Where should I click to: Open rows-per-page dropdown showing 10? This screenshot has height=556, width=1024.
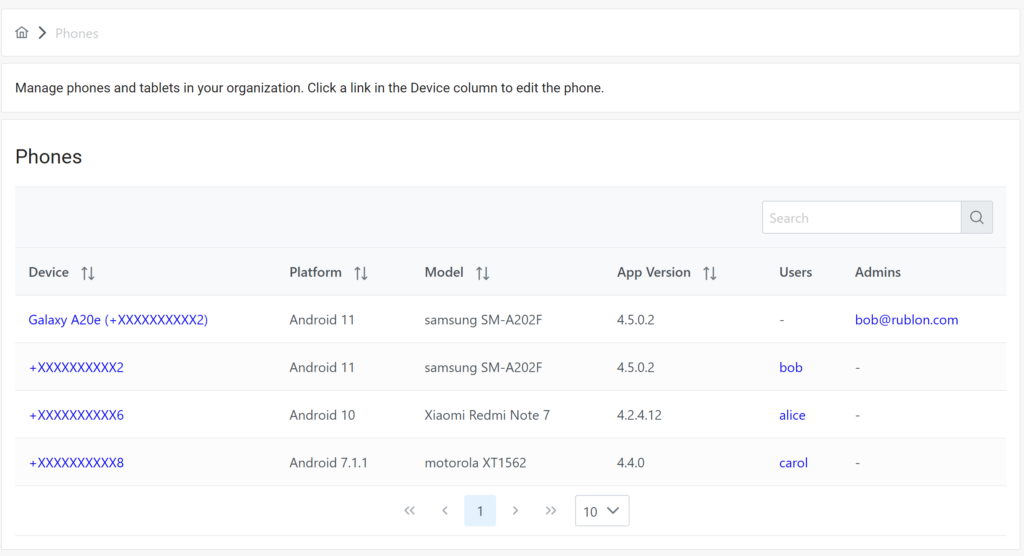pos(602,511)
